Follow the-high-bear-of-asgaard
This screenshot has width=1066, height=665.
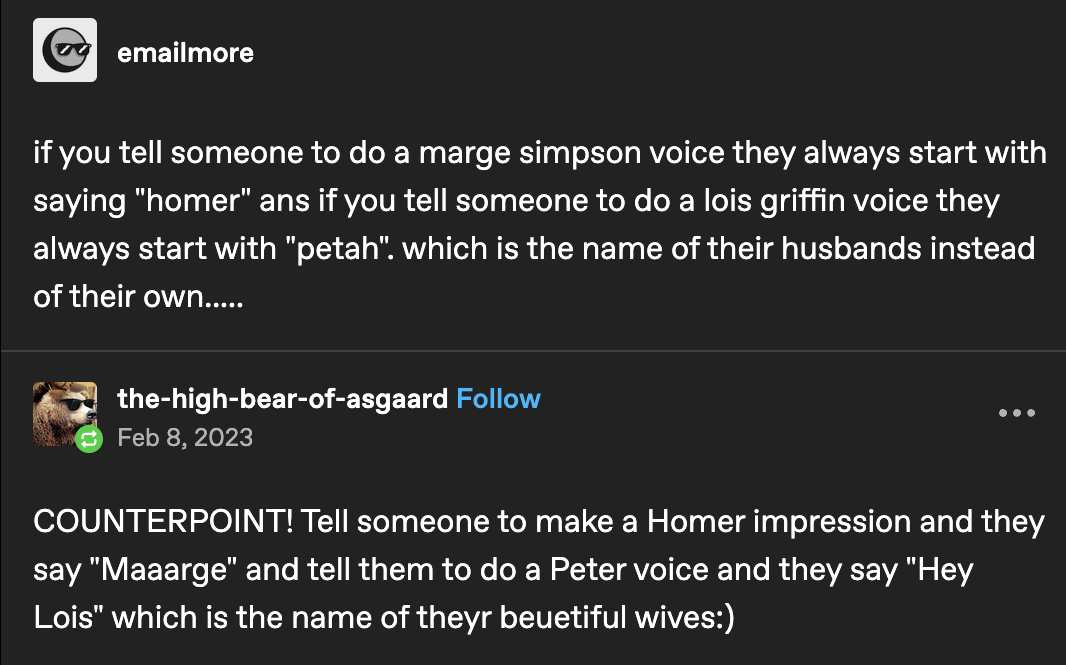pyautogui.click(x=498, y=399)
